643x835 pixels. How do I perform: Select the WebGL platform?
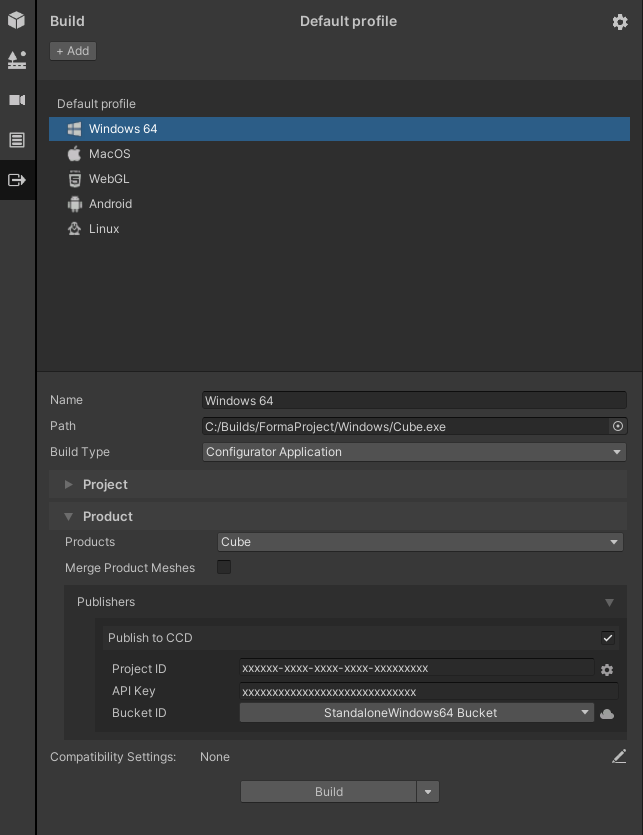click(x=109, y=179)
